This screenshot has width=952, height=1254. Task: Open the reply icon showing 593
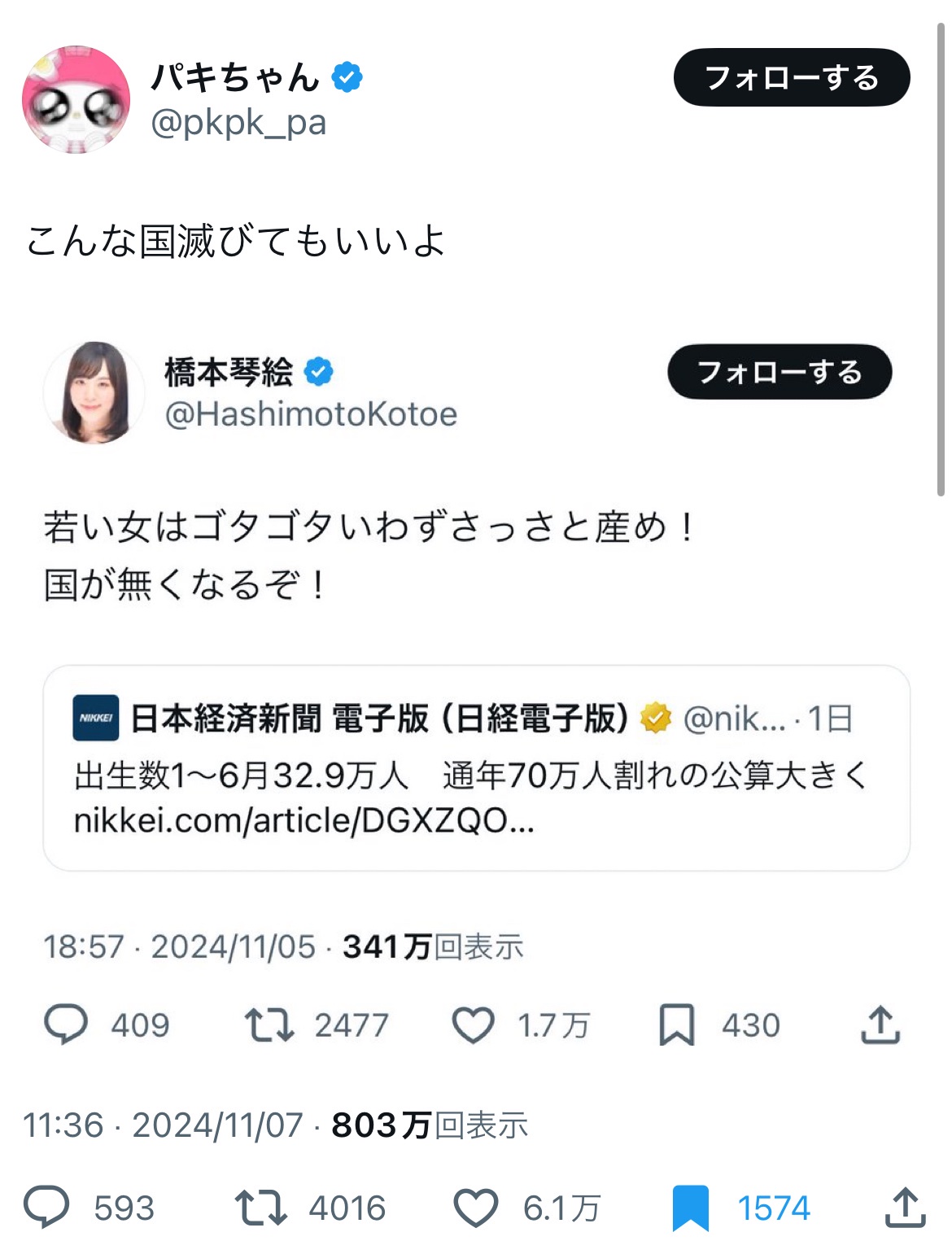tap(47, 1208)
